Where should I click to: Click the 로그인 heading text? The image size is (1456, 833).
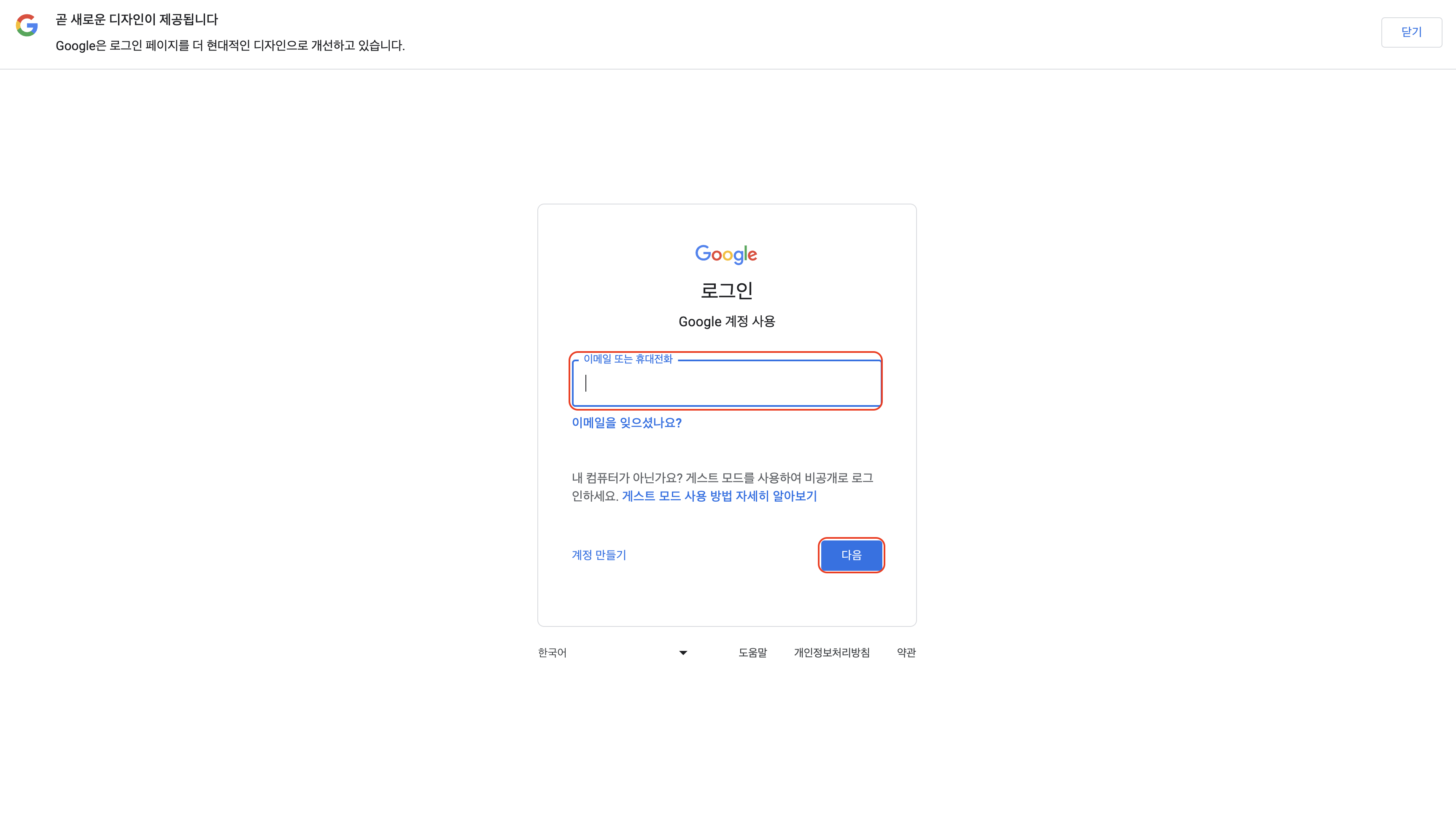click(727, 290)
